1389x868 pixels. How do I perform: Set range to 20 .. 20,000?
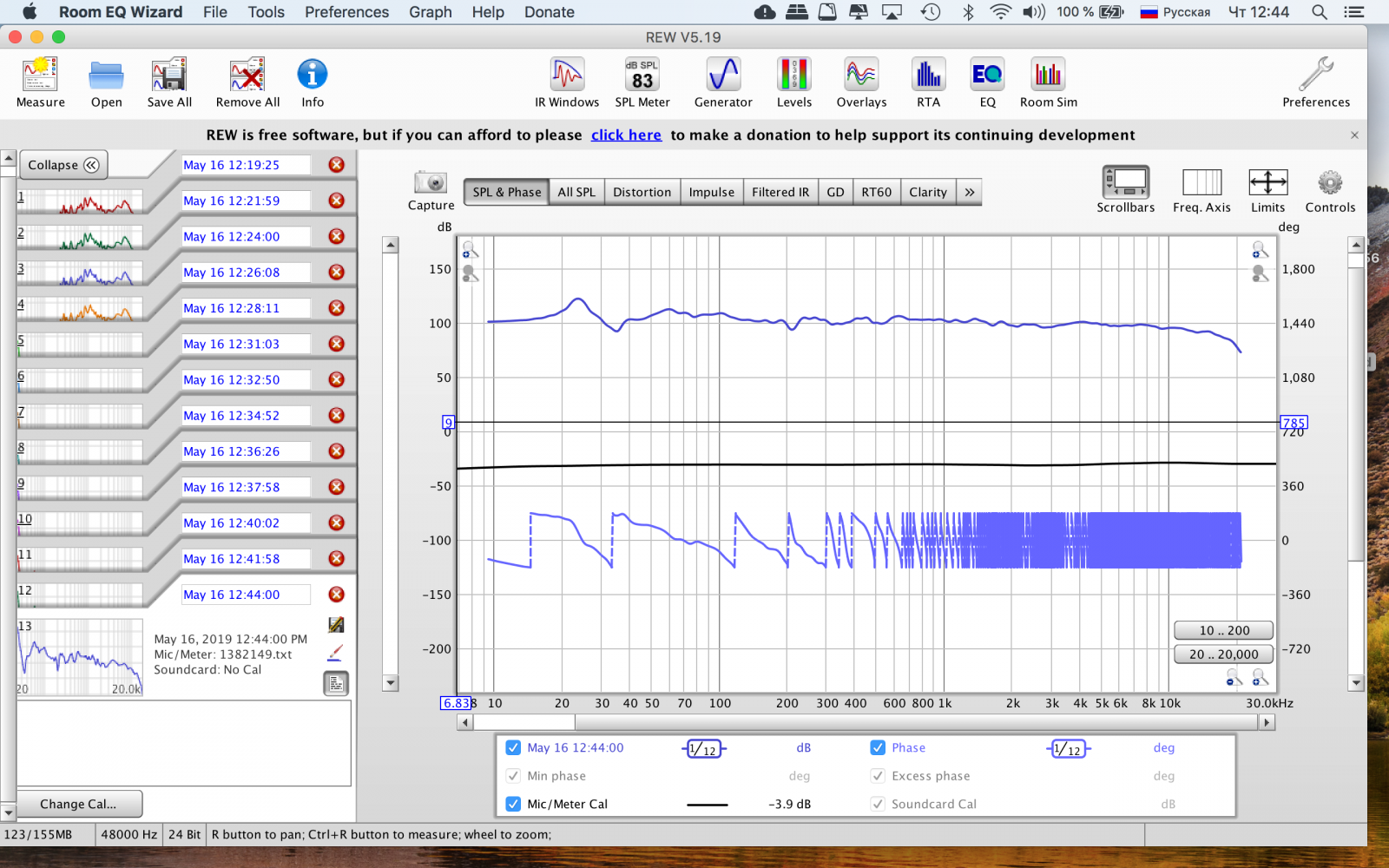click(x=1224, y=654)
